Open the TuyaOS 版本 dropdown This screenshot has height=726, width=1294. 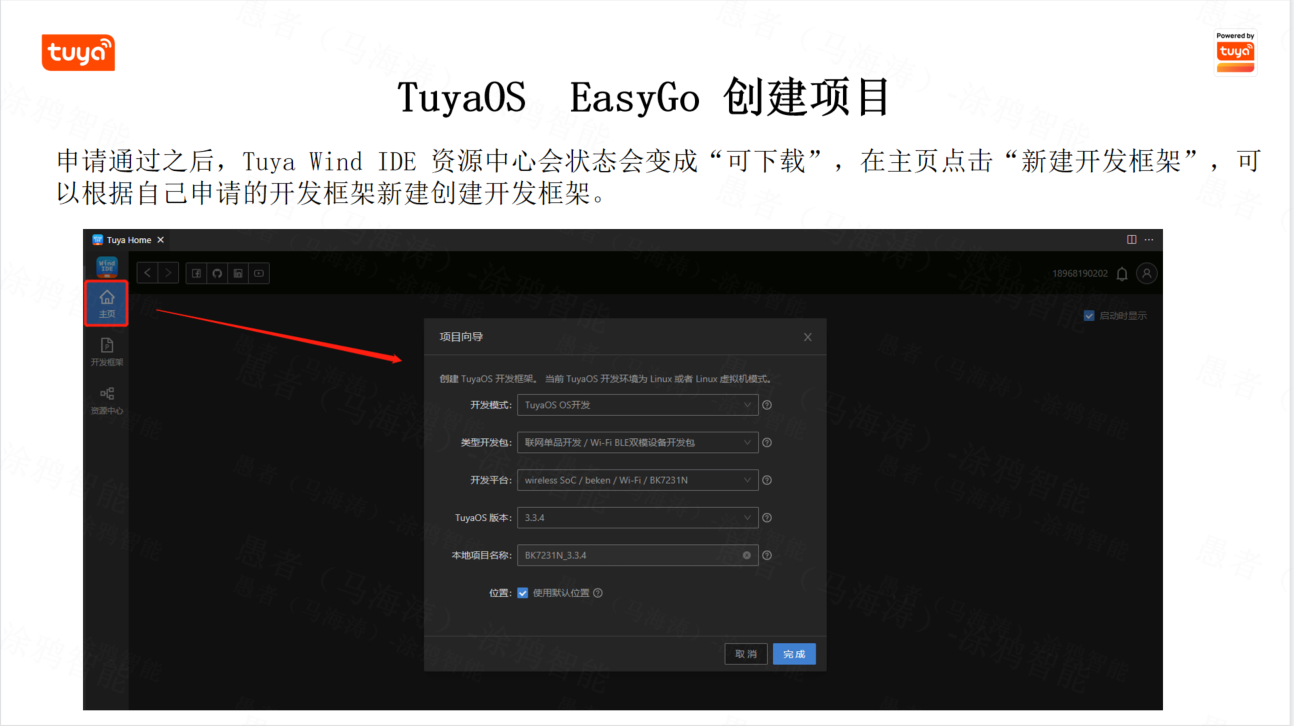pos(638,518)
